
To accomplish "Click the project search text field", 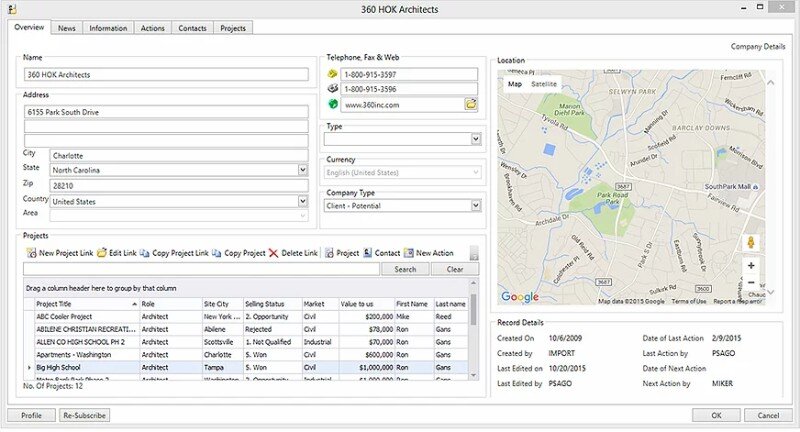I will (200, 269).
